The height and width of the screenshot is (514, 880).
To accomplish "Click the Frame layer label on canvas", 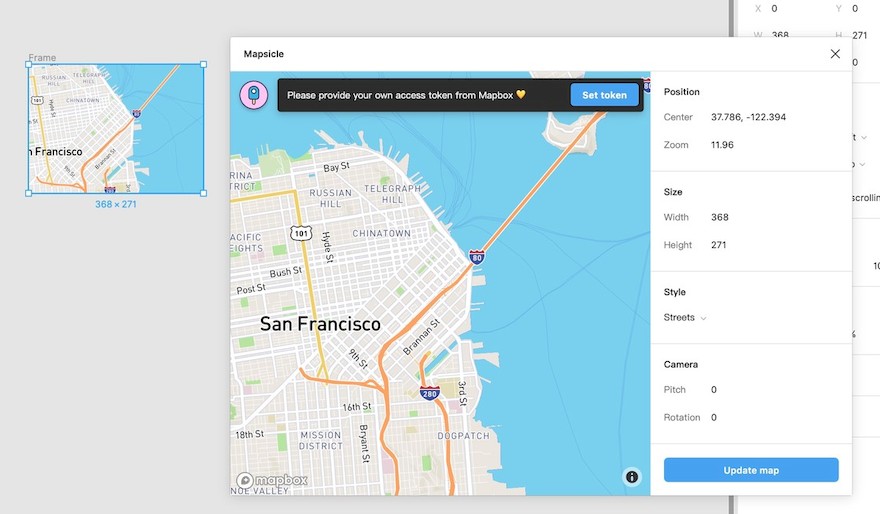I will (42, 57).
